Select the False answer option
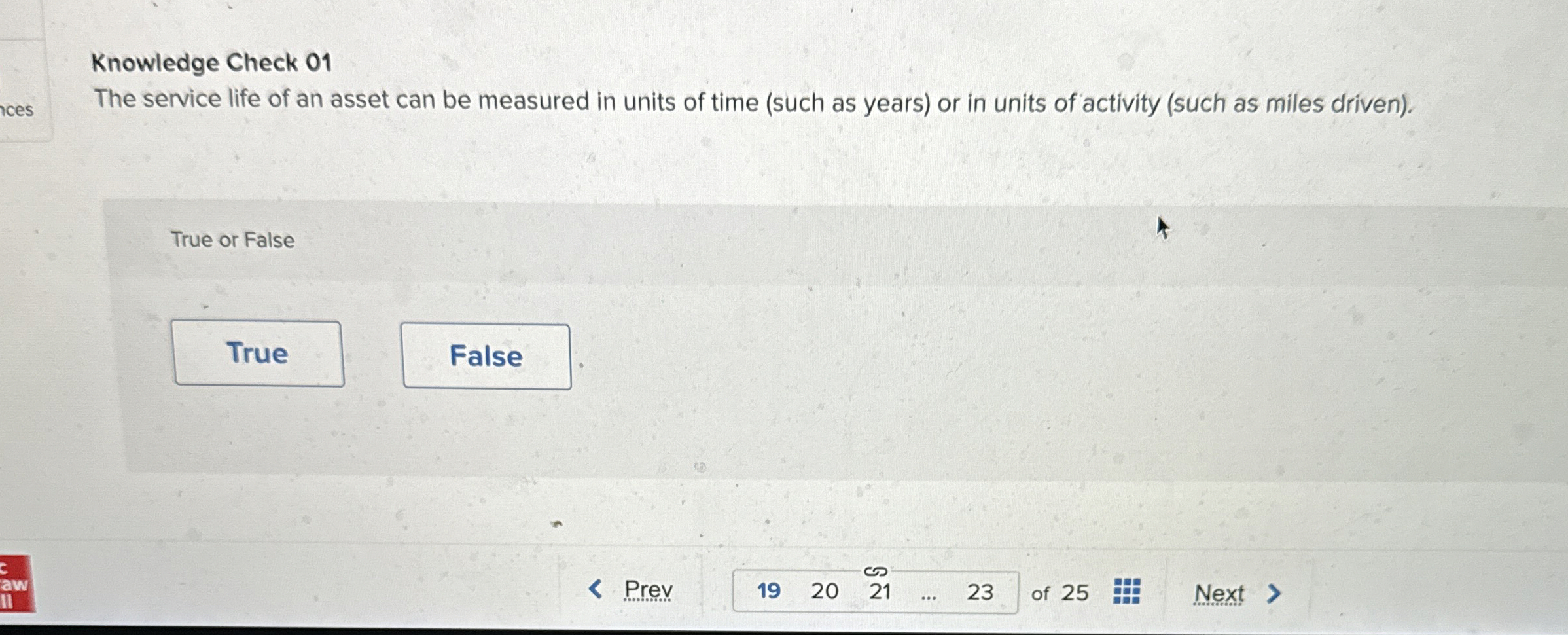The height and width of the screenshot is (635, 1568). tap(486, 356)
